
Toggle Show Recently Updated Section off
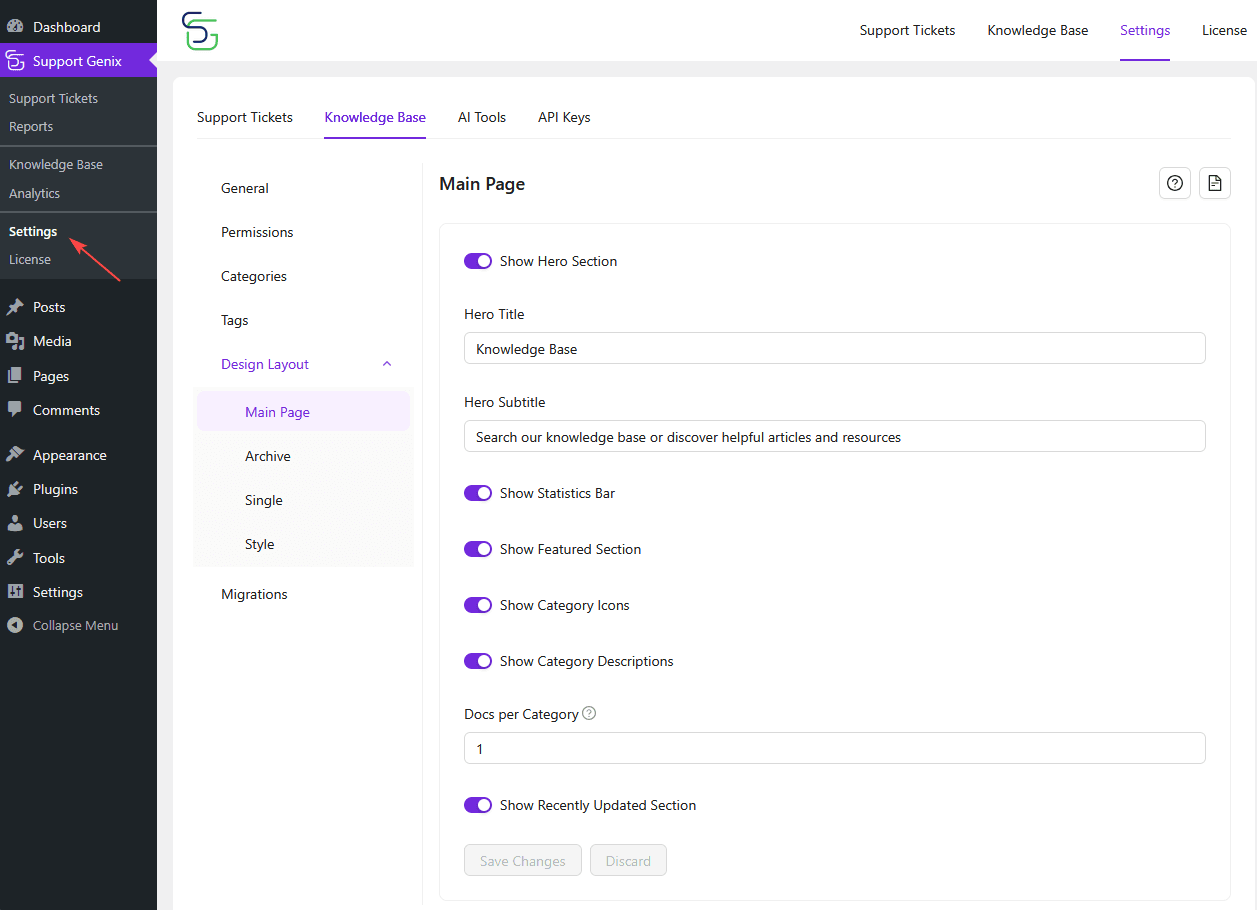[x=478, y=805]
